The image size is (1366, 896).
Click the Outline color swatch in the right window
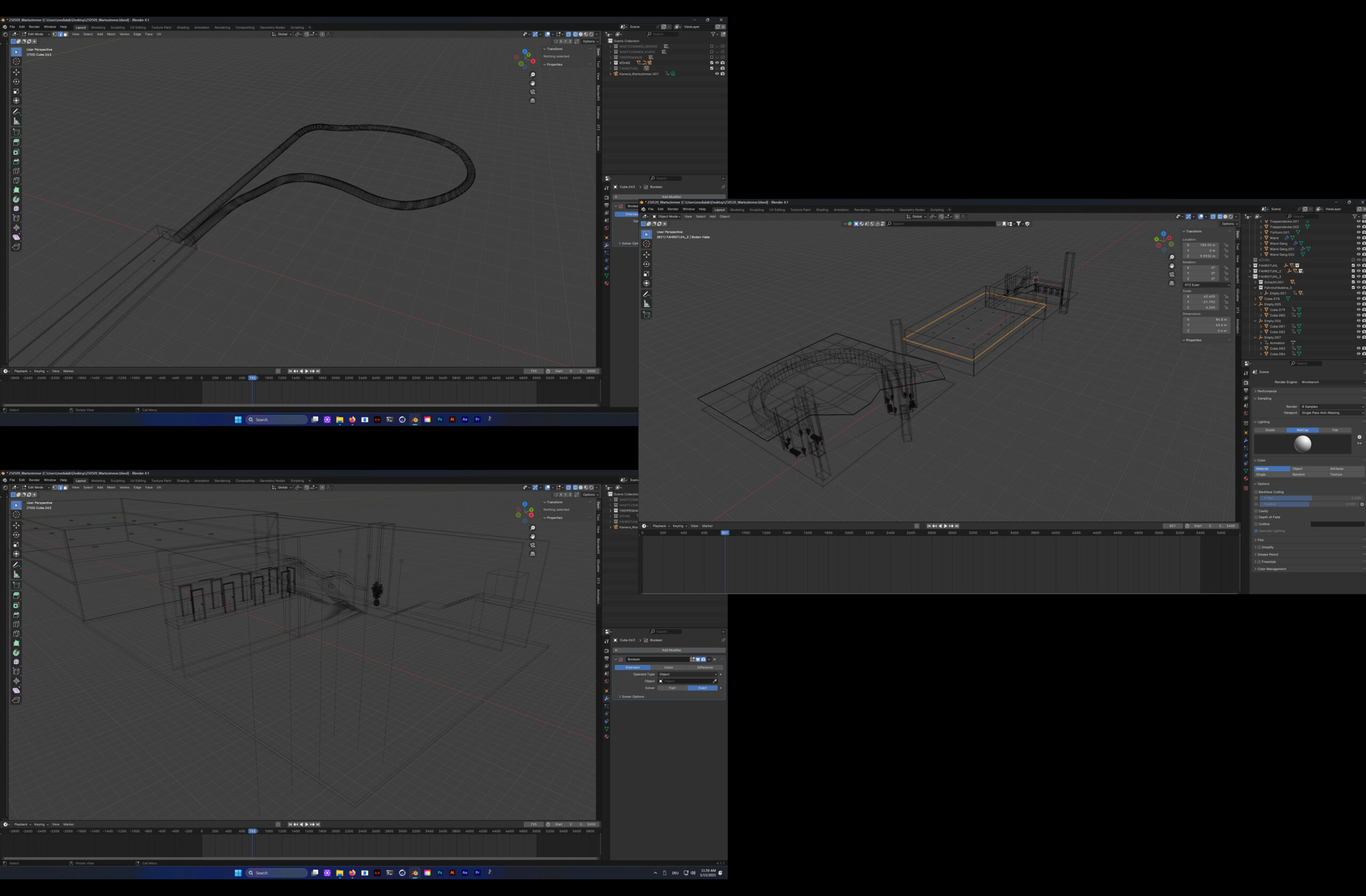[1337, 525]
